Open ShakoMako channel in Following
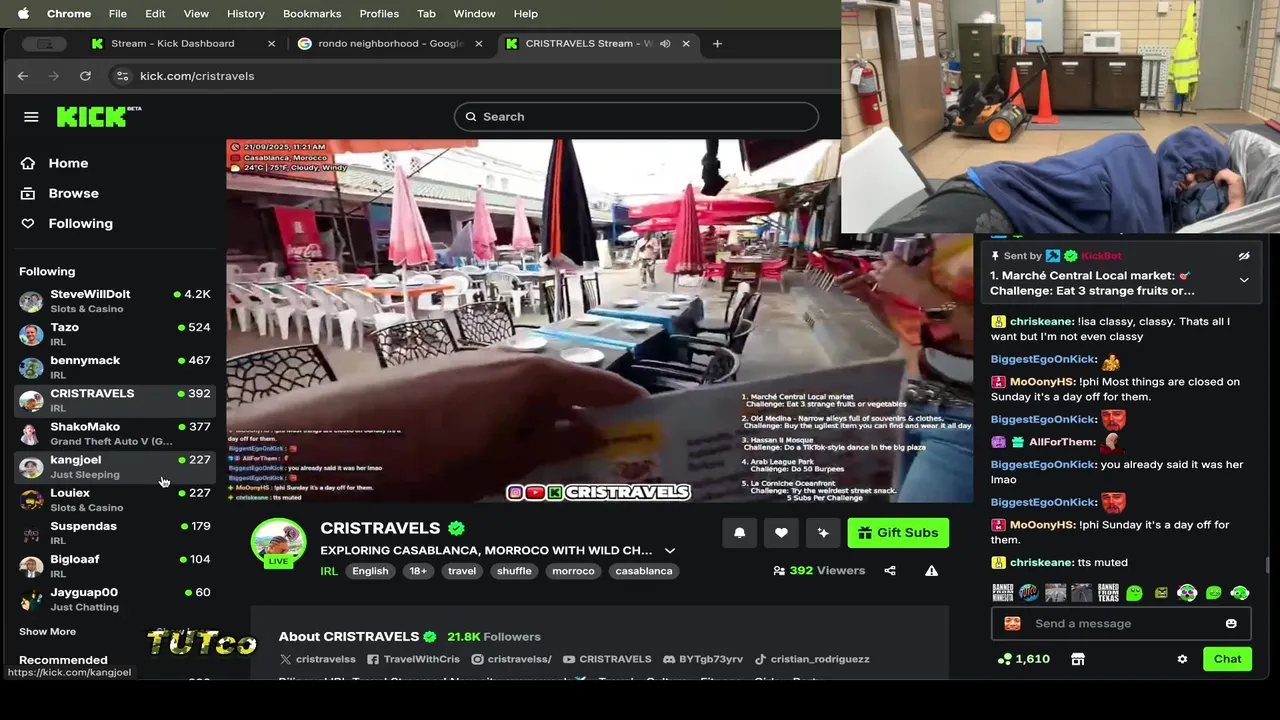The image size is (1280, 720). [x=115, y=433]
